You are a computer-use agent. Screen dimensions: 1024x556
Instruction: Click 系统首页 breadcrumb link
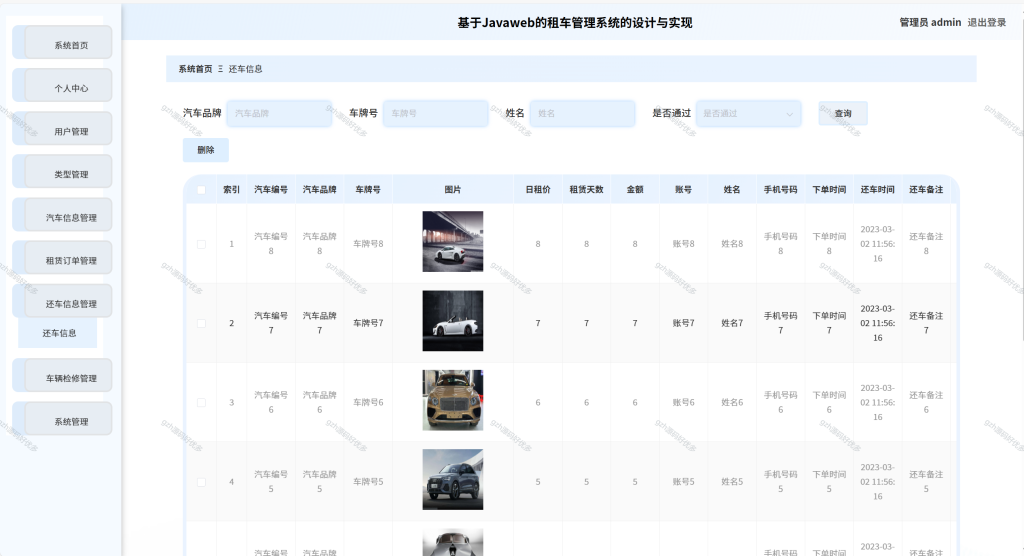click(195, 69)
